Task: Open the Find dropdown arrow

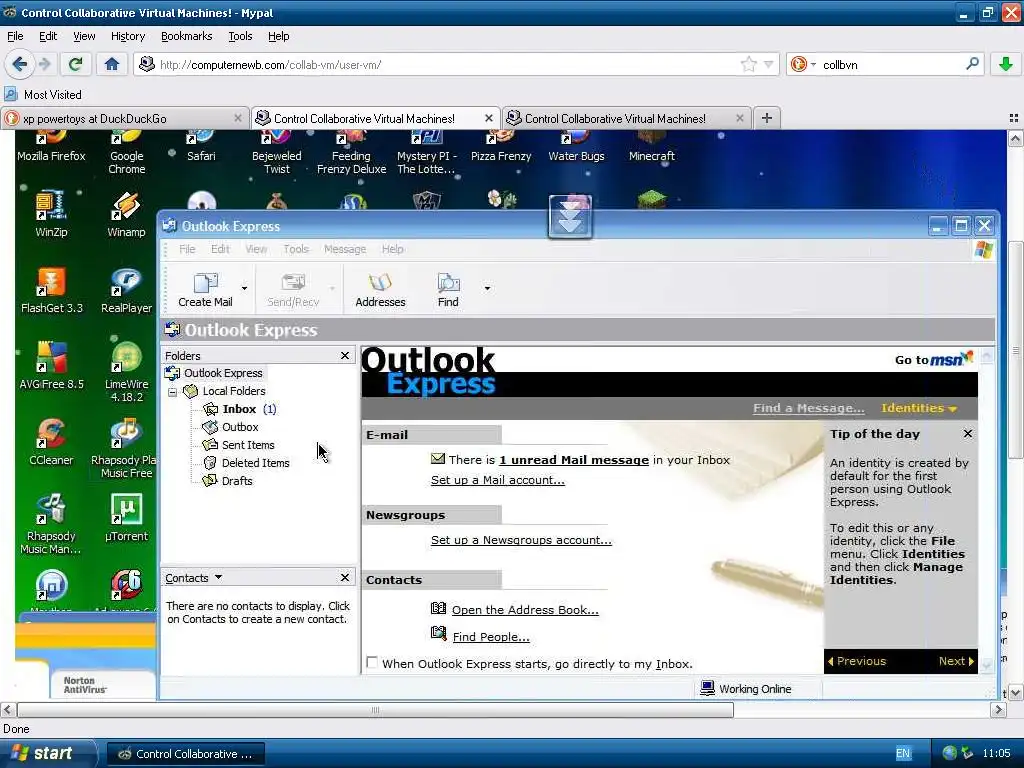Action: point(487,288)
